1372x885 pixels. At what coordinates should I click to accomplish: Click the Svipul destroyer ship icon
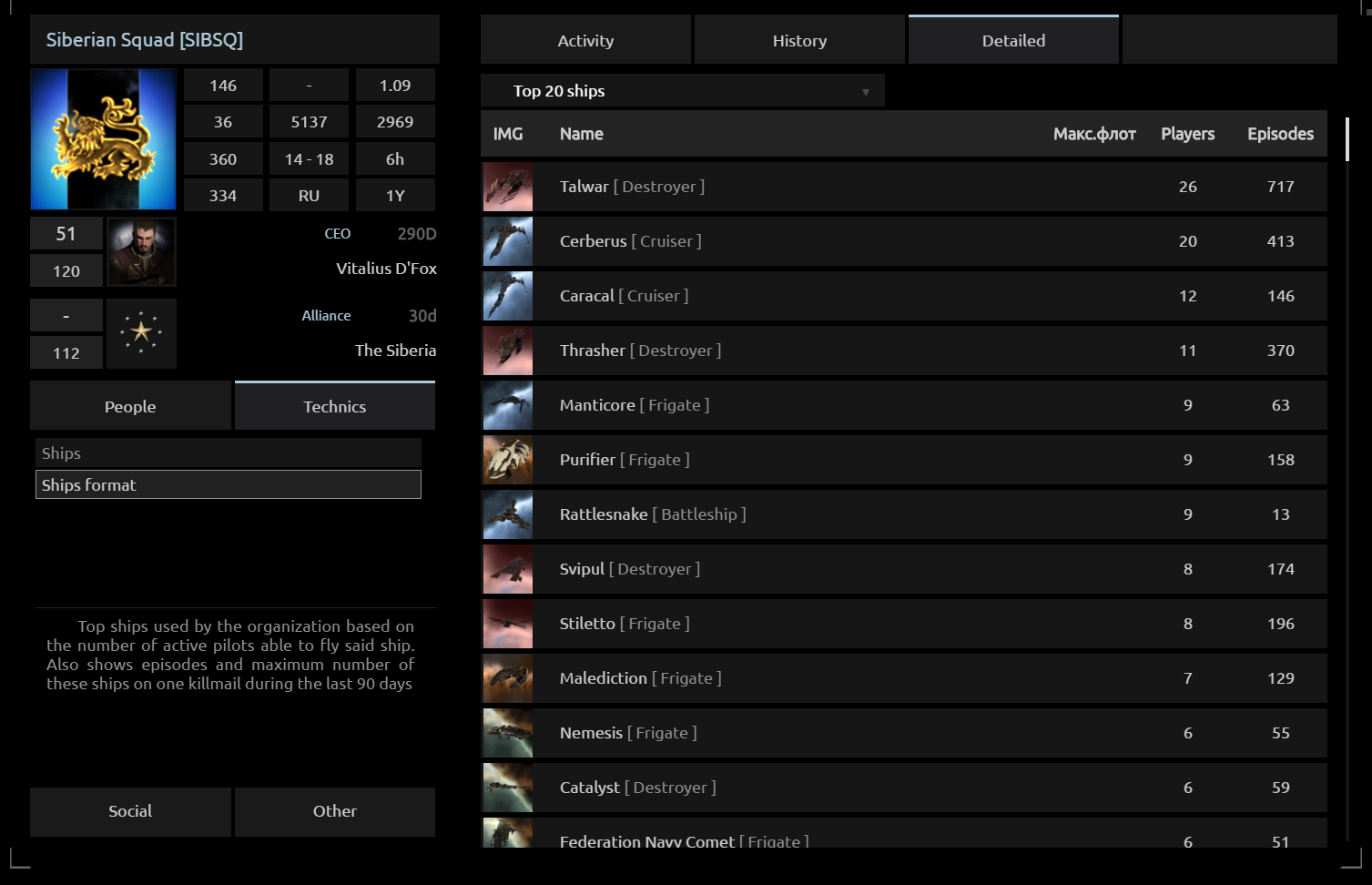pos(508,569)
